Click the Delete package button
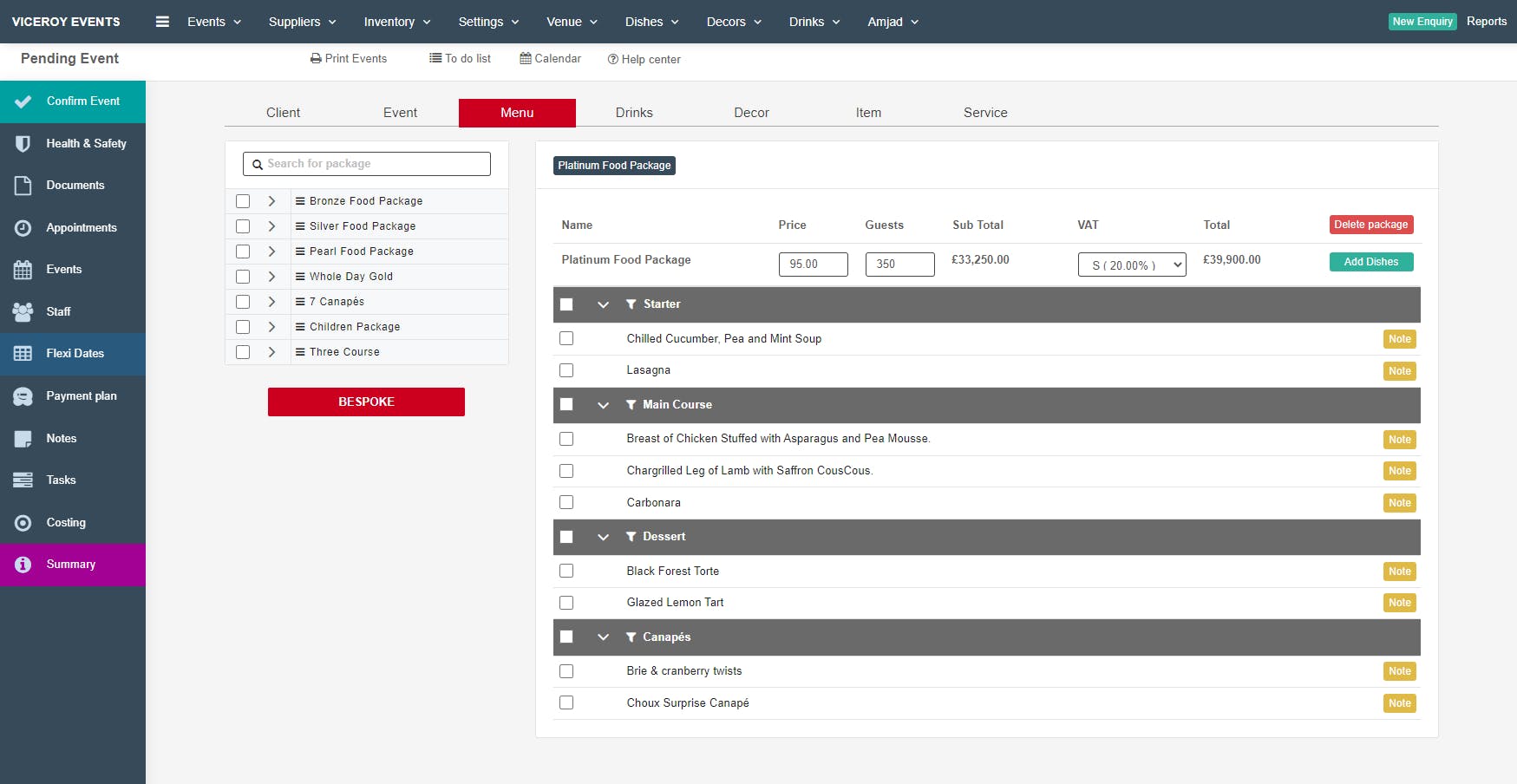 [1370, 225]
